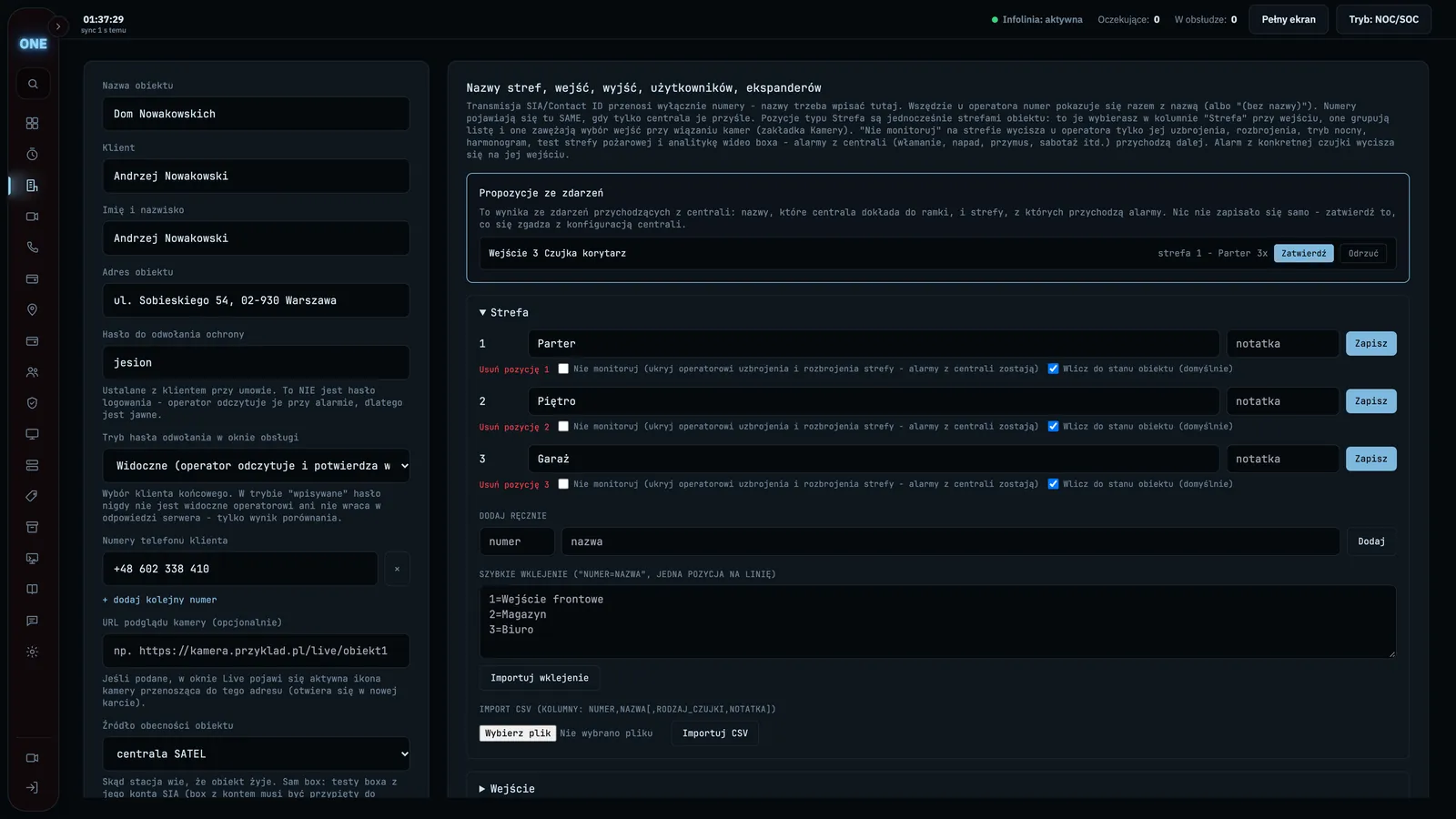
Task: Open the shield check icon in sidebar
Action: pyautogui.click(x=33, y=403)
